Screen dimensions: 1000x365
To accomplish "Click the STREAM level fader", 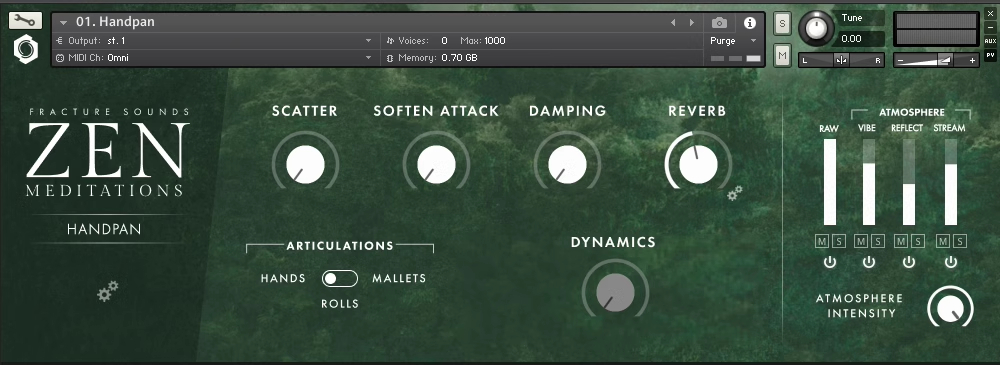I will 950,182.
